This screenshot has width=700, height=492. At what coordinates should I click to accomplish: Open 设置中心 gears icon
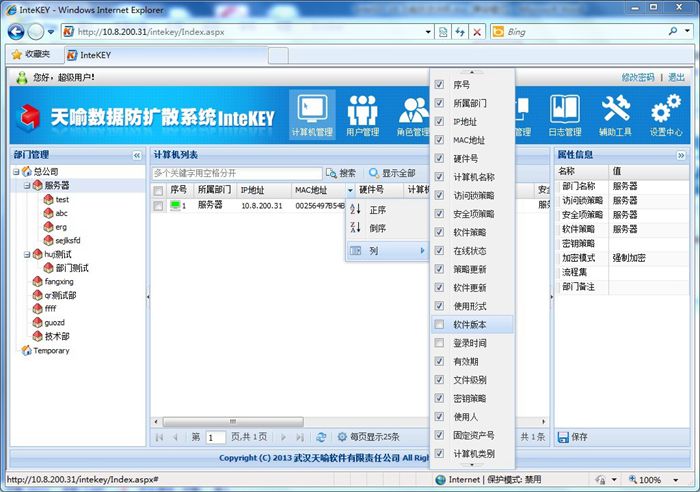(666, 115)
